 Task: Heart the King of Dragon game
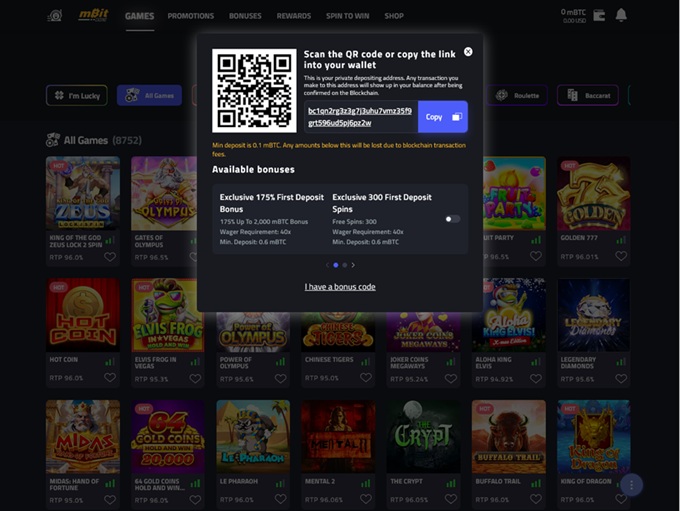621,500
